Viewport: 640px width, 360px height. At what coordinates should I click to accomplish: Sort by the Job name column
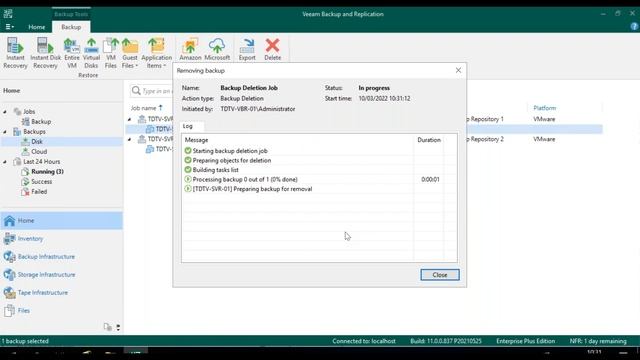tap(143, 108)
